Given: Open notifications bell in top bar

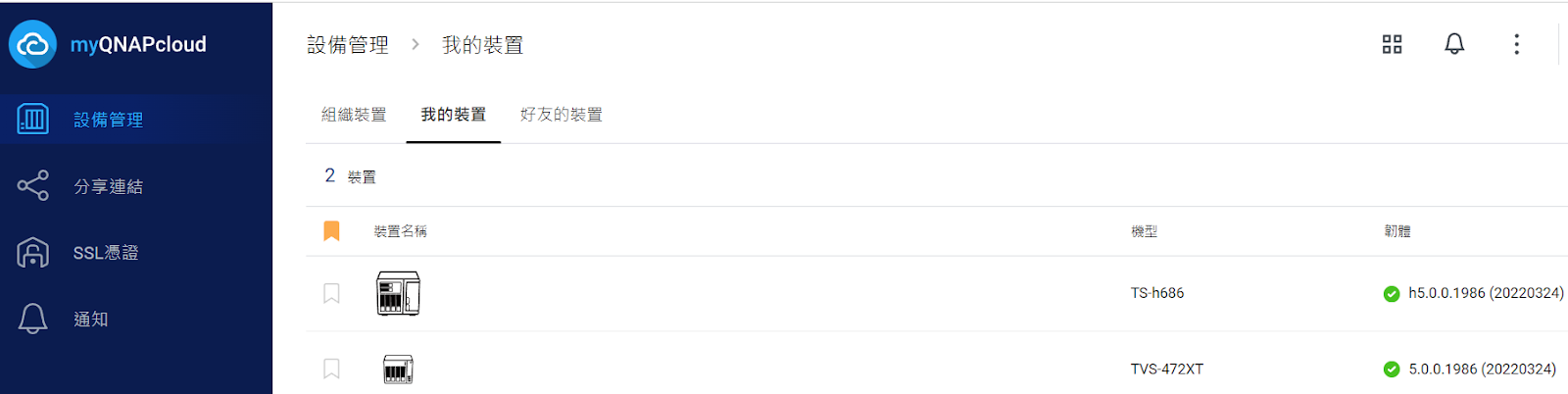Looking at the screenshot, I should click(x=1454, y=44).
